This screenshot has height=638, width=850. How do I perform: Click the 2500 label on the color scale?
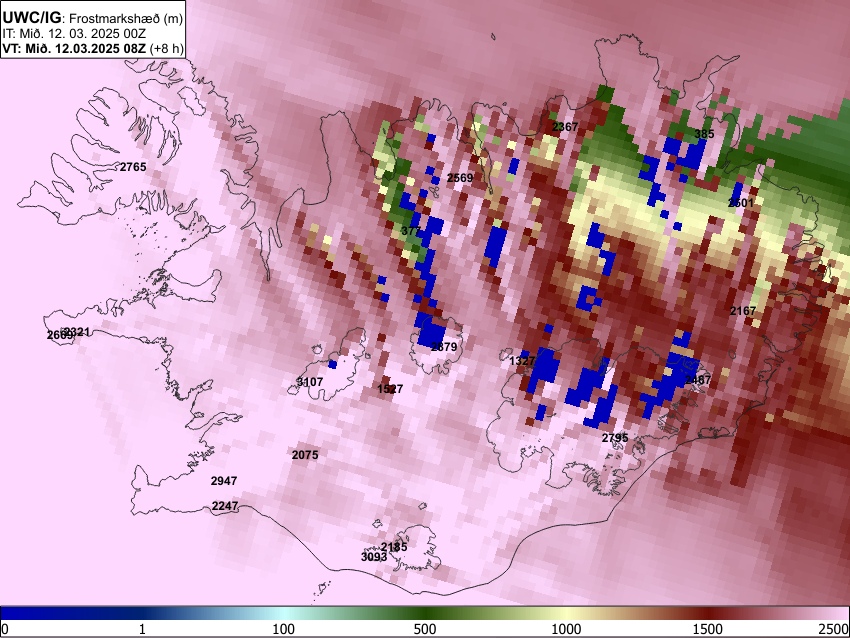point(835,629)
